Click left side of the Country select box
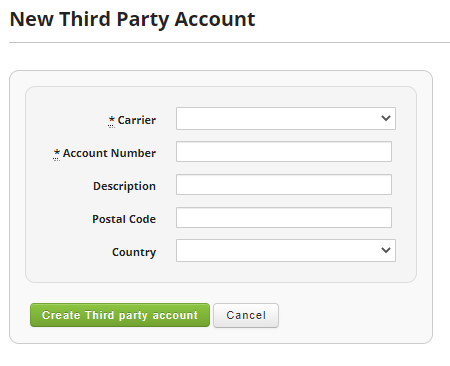The height and width of the screenshot is (366, 450). click(x=200, y=250)
